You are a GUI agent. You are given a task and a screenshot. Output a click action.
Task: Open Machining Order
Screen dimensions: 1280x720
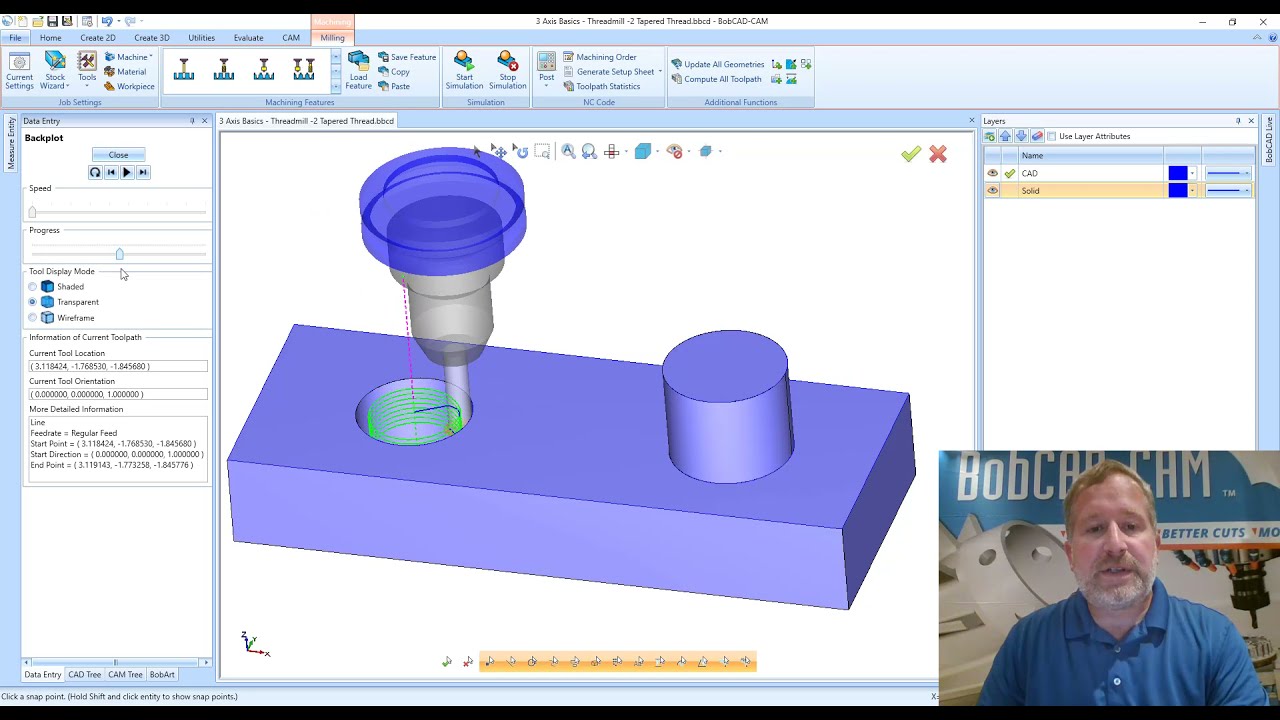pos(600,57)
